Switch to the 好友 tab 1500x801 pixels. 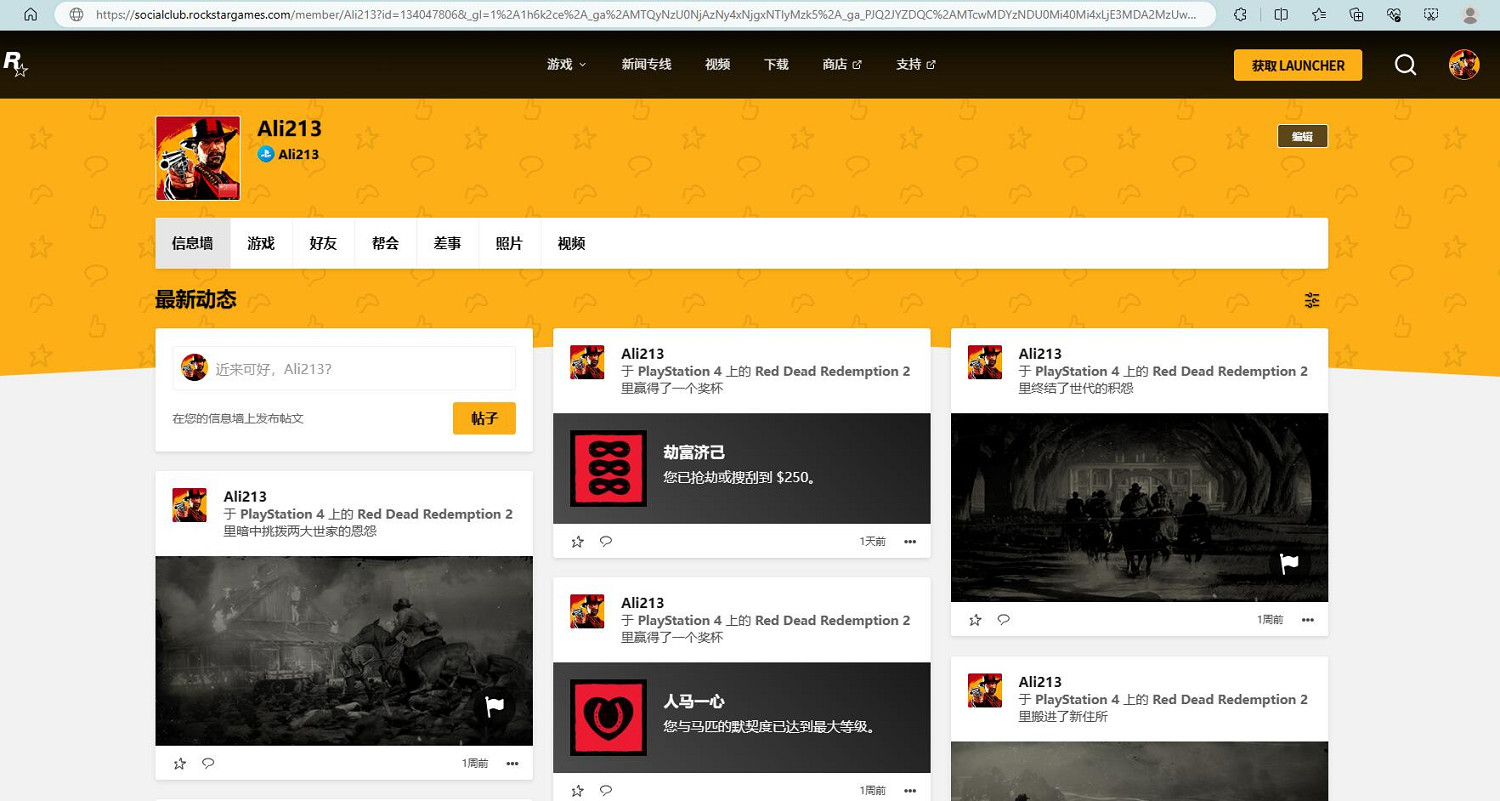tap(323, 243)
